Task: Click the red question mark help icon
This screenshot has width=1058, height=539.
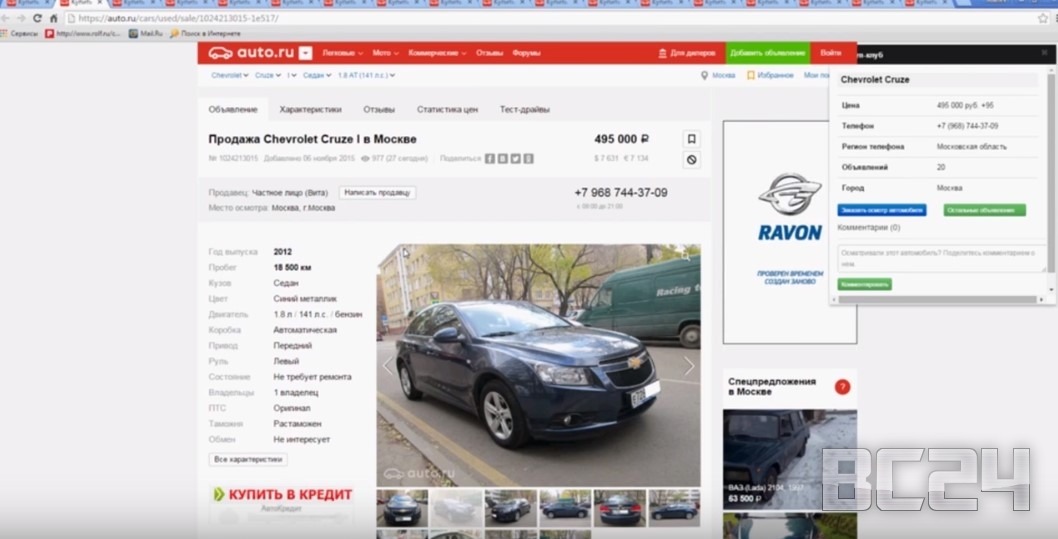Action: click(x=842, y=387)
